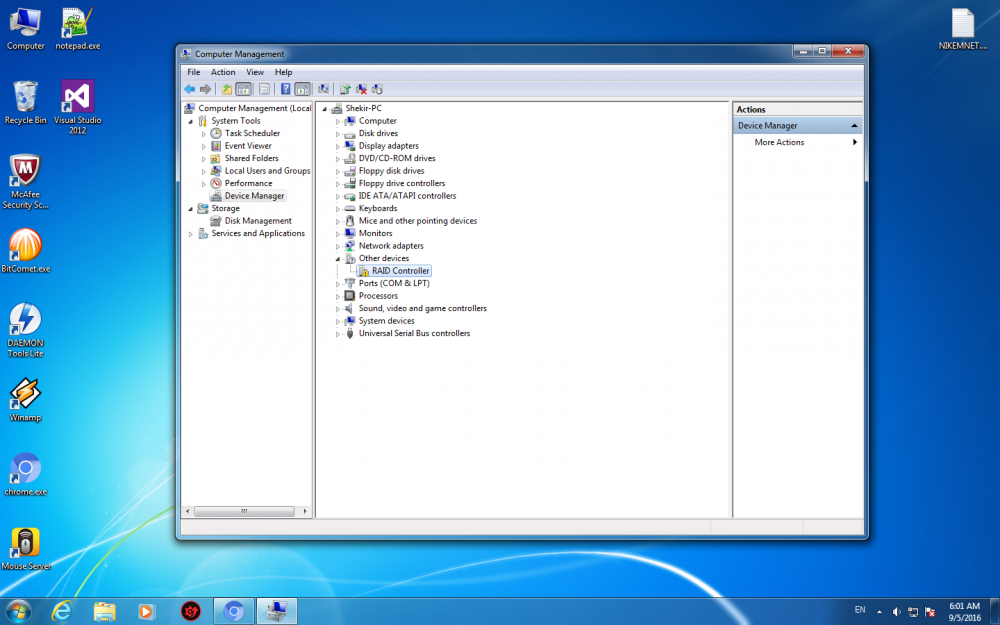The width and height of the screenshot is (1000, 625).
Task: Click the BitComet.exe desktop icon
Action: [26, 251]
